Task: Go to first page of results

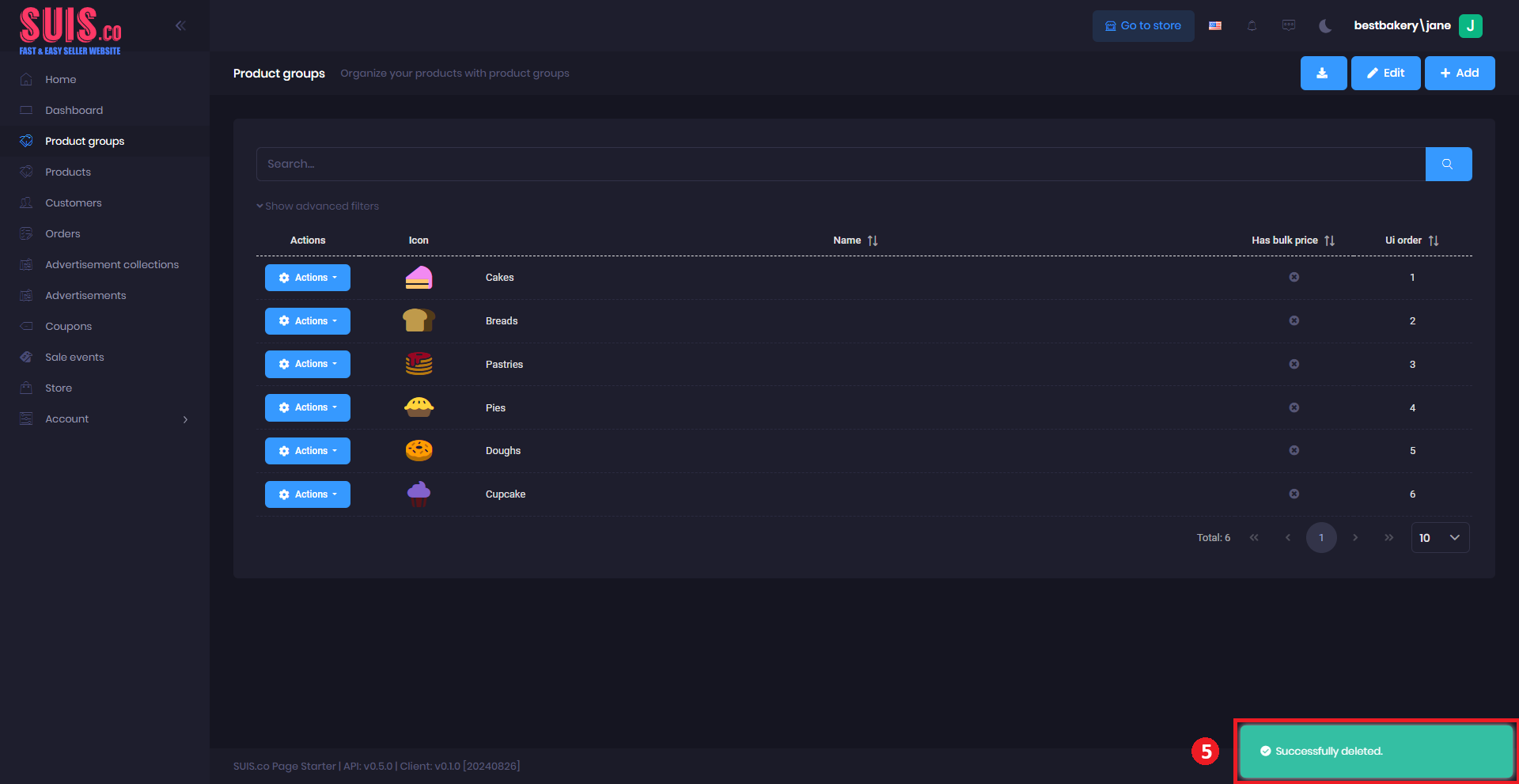Action: click(x=1254, y=538)
